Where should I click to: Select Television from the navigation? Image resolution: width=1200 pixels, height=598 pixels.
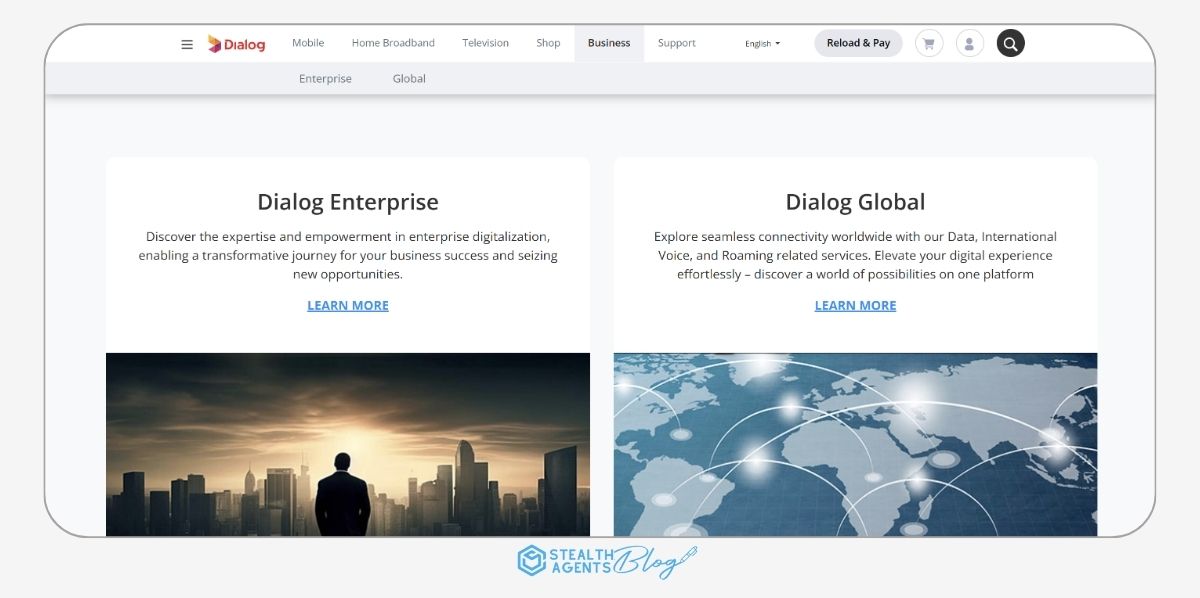click(485, 43)
